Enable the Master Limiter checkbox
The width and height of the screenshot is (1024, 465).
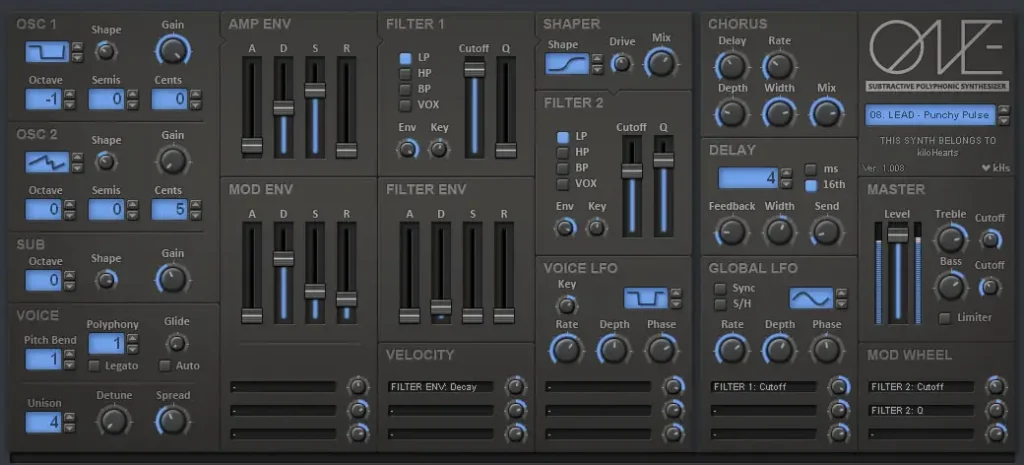point(944,318)
